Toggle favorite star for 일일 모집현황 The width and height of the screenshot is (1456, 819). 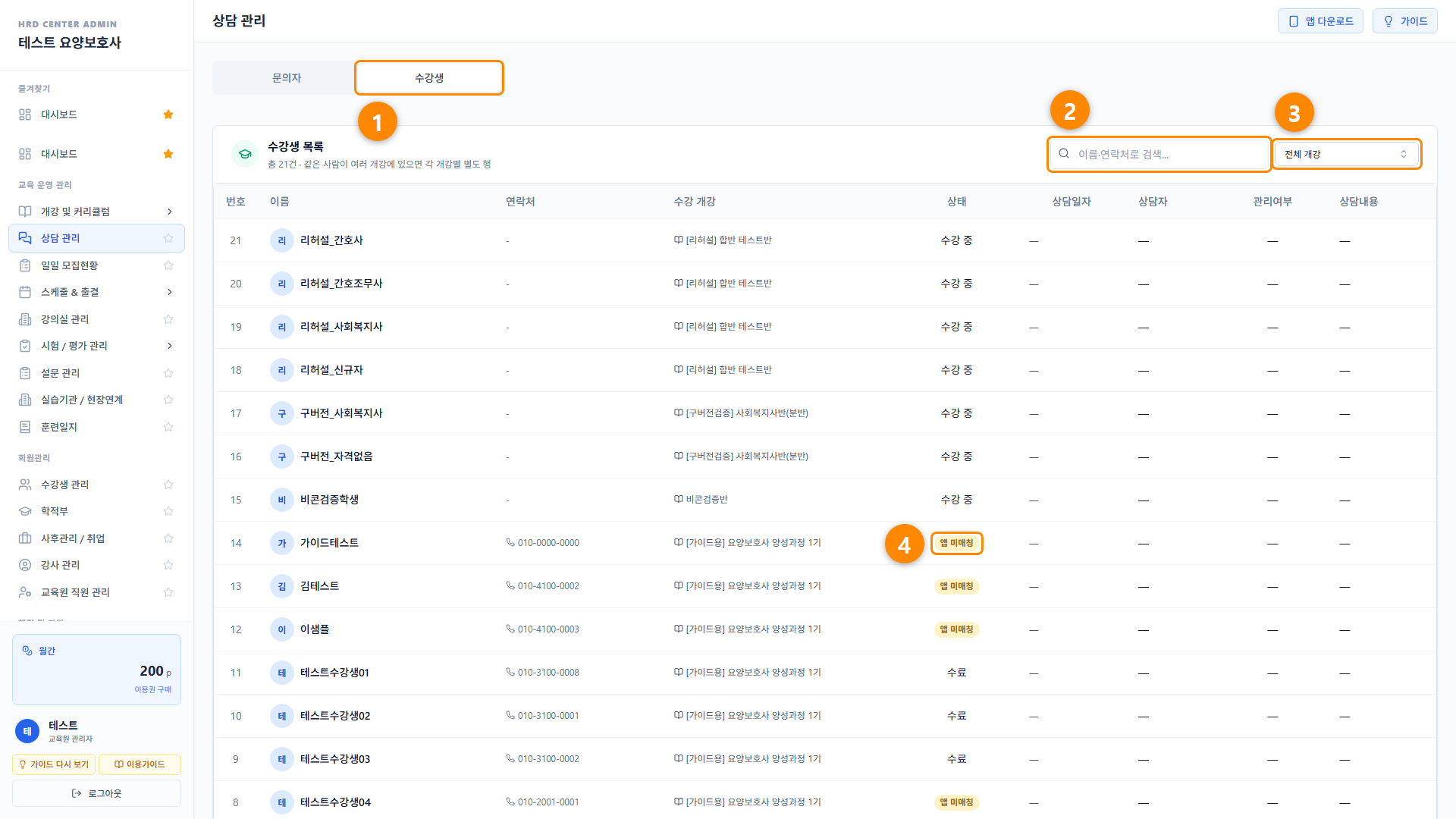point(168,265)
